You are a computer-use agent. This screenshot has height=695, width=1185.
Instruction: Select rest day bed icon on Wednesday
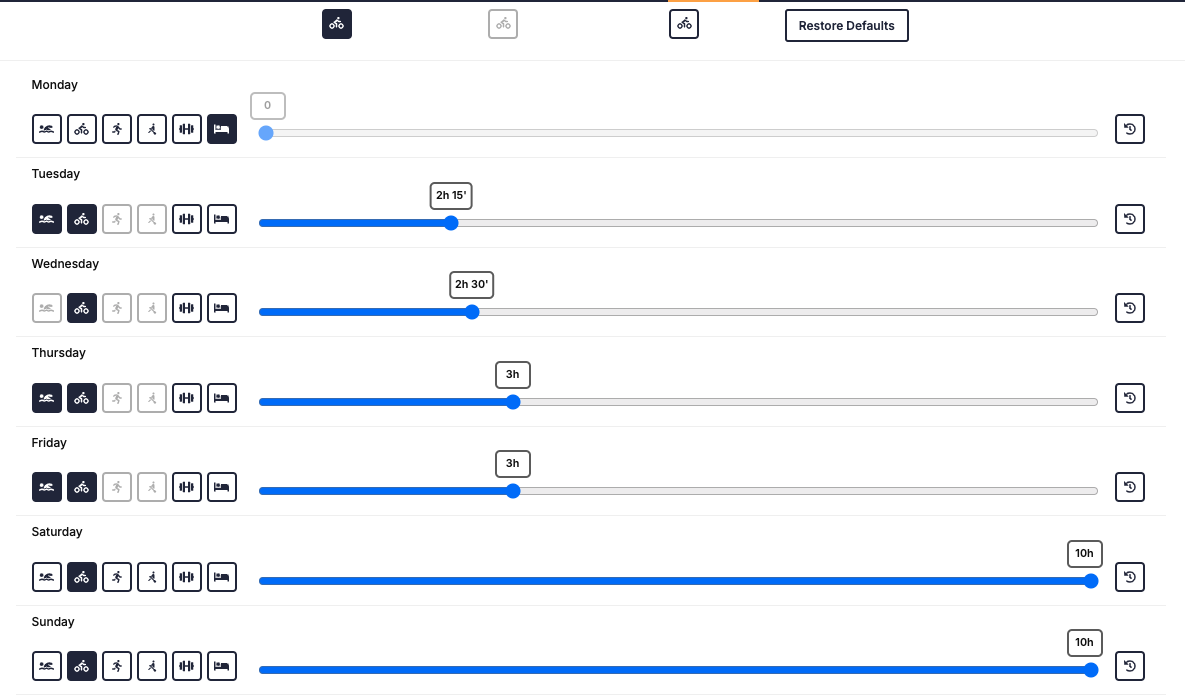(x=222, y=308)
